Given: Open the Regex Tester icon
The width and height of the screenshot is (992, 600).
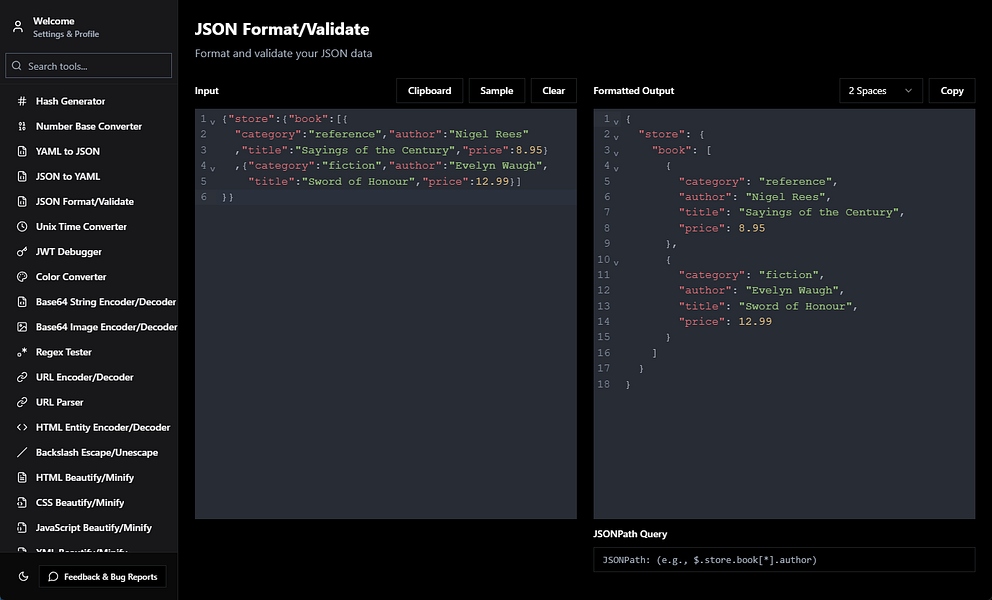Looking at the screenshot, I should (x=22, y=352).
